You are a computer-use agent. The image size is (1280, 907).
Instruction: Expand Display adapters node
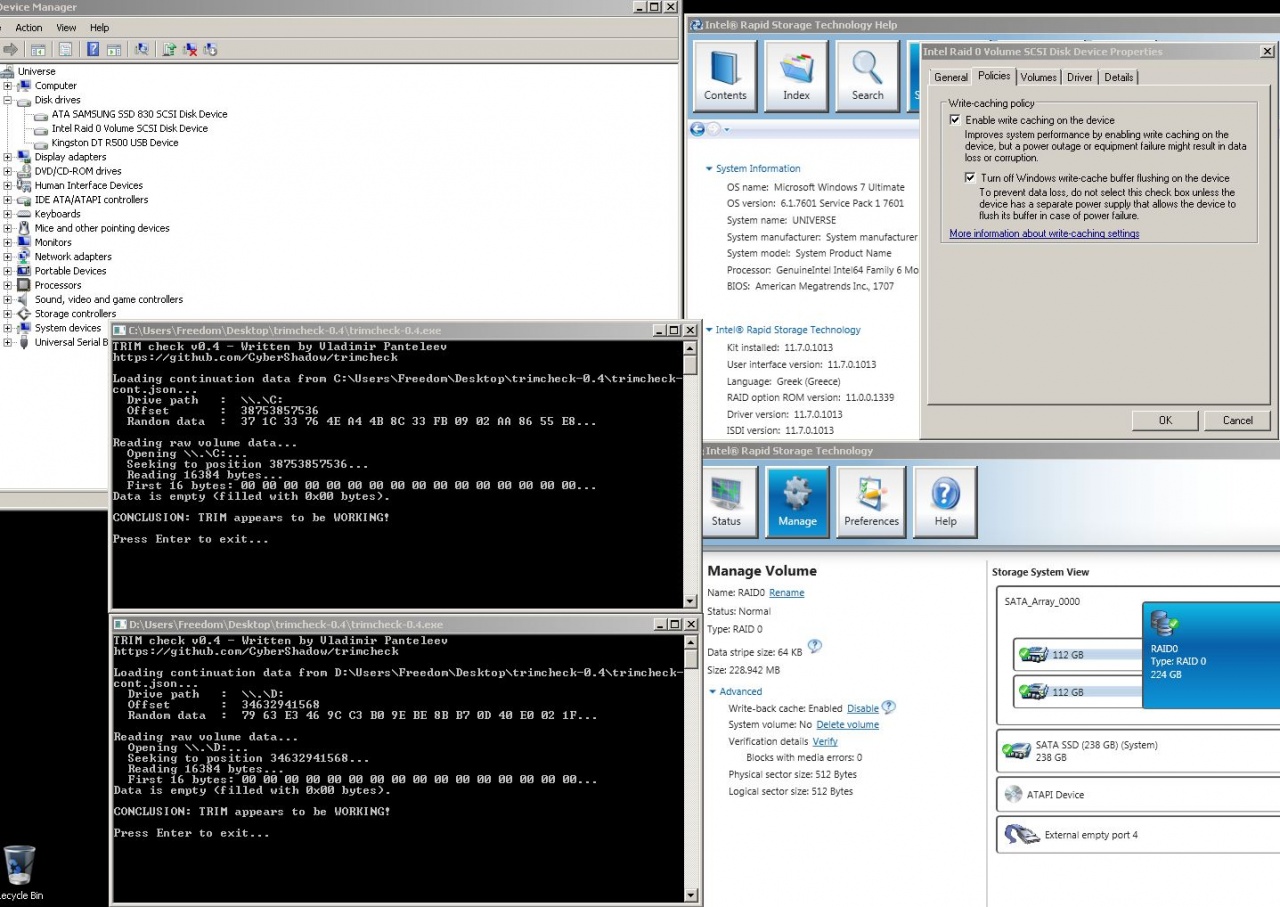pos(8,157)
